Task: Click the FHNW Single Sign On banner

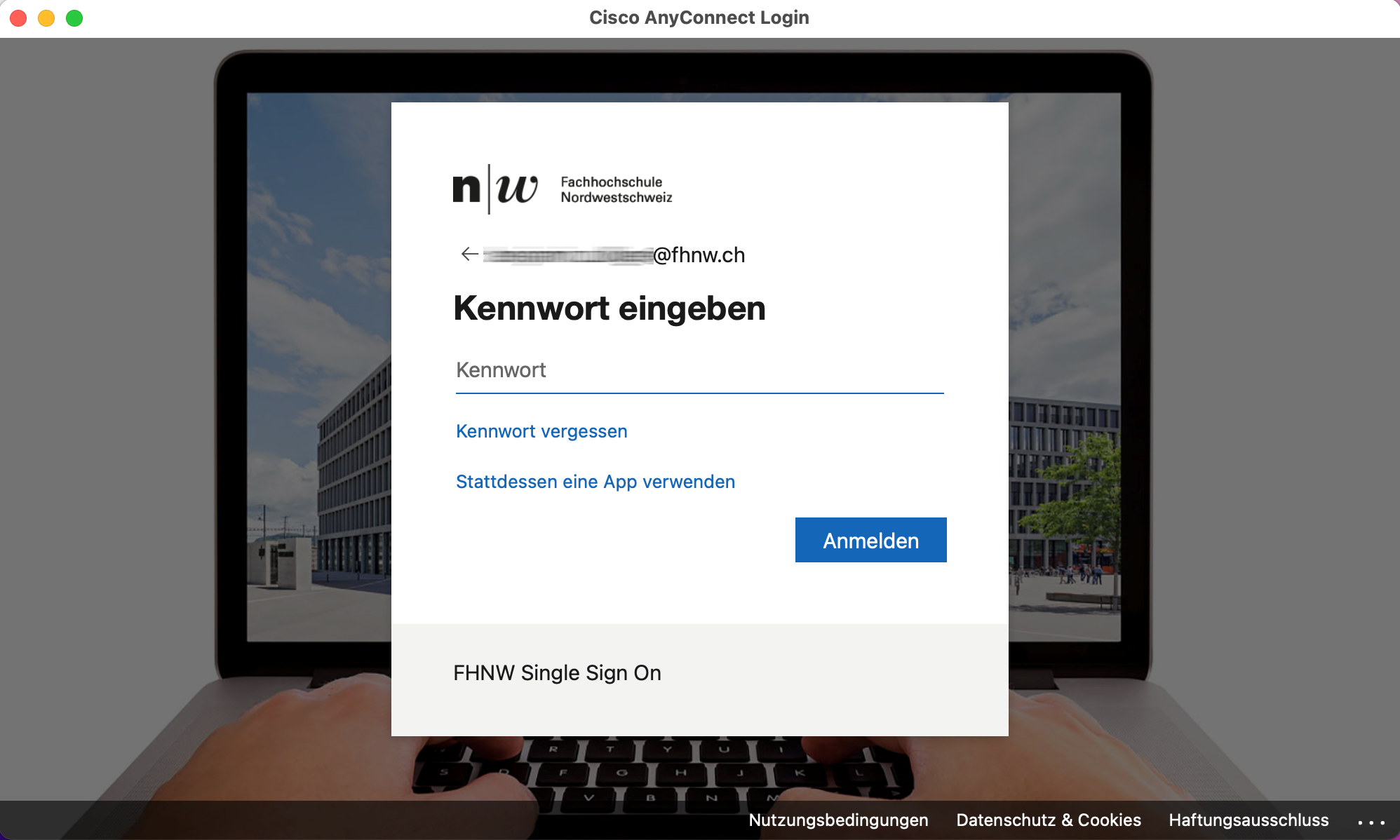Action: click(557, 673)
